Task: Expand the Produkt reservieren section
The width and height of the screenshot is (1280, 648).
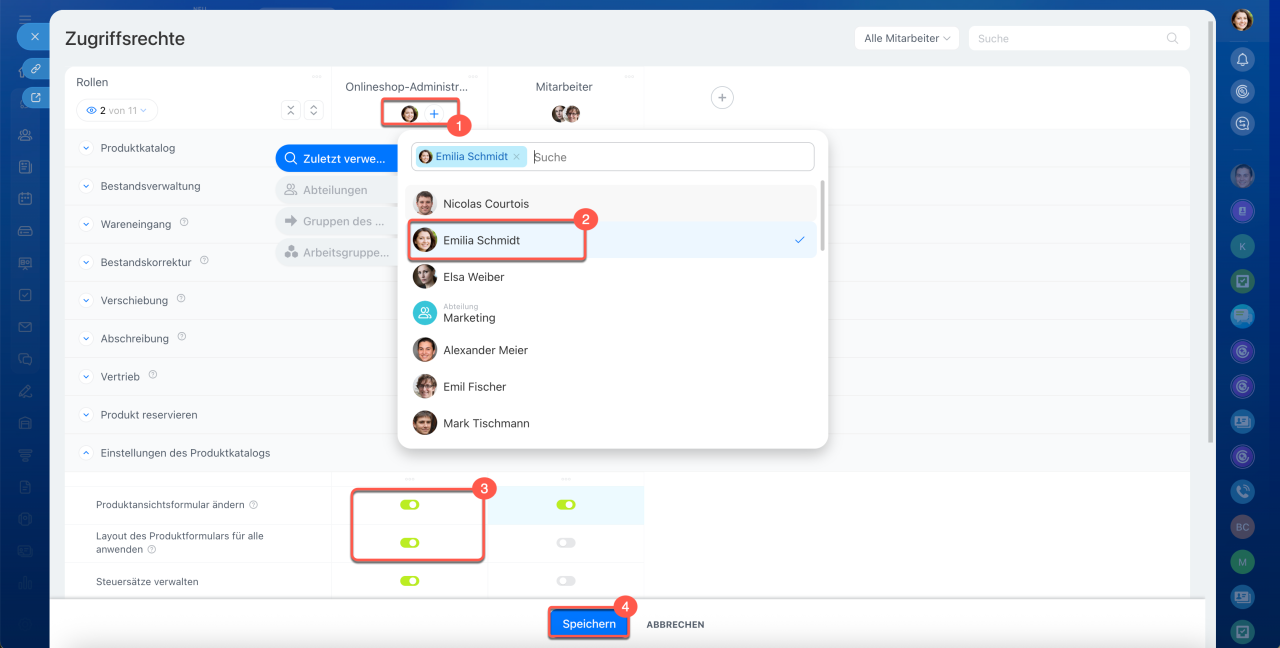Action: [85, 414]
